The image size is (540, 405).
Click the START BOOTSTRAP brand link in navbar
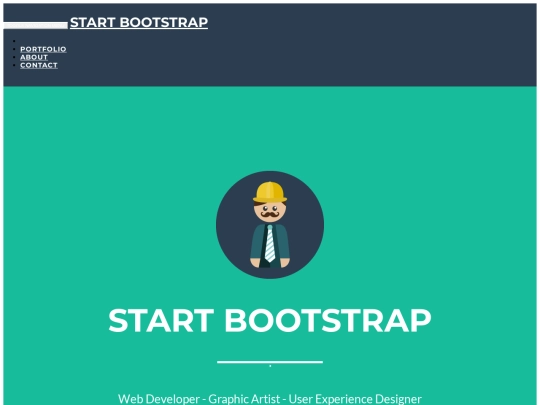click(x=139, y=22)
